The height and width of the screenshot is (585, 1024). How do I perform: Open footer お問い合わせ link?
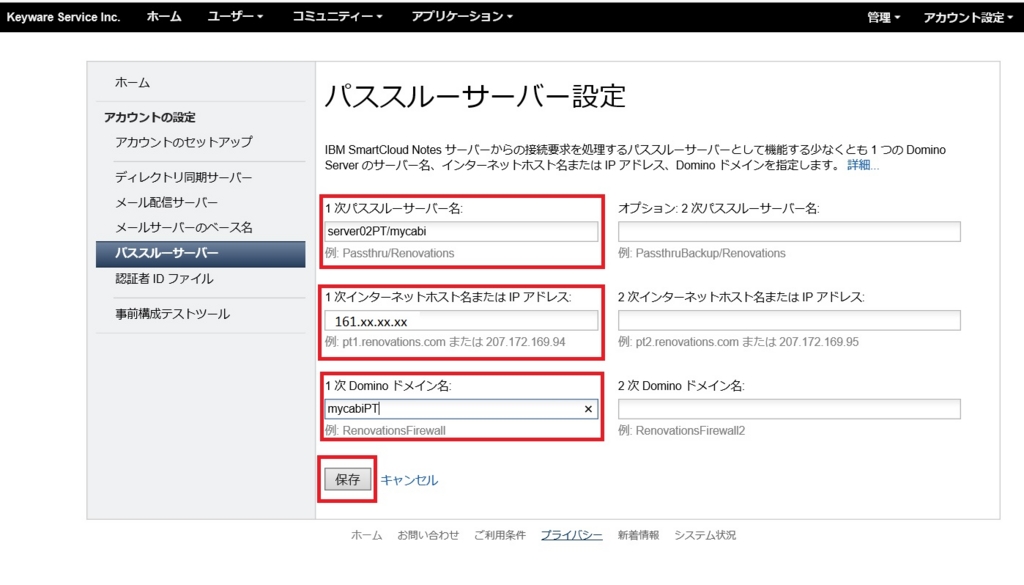point(428,535)
